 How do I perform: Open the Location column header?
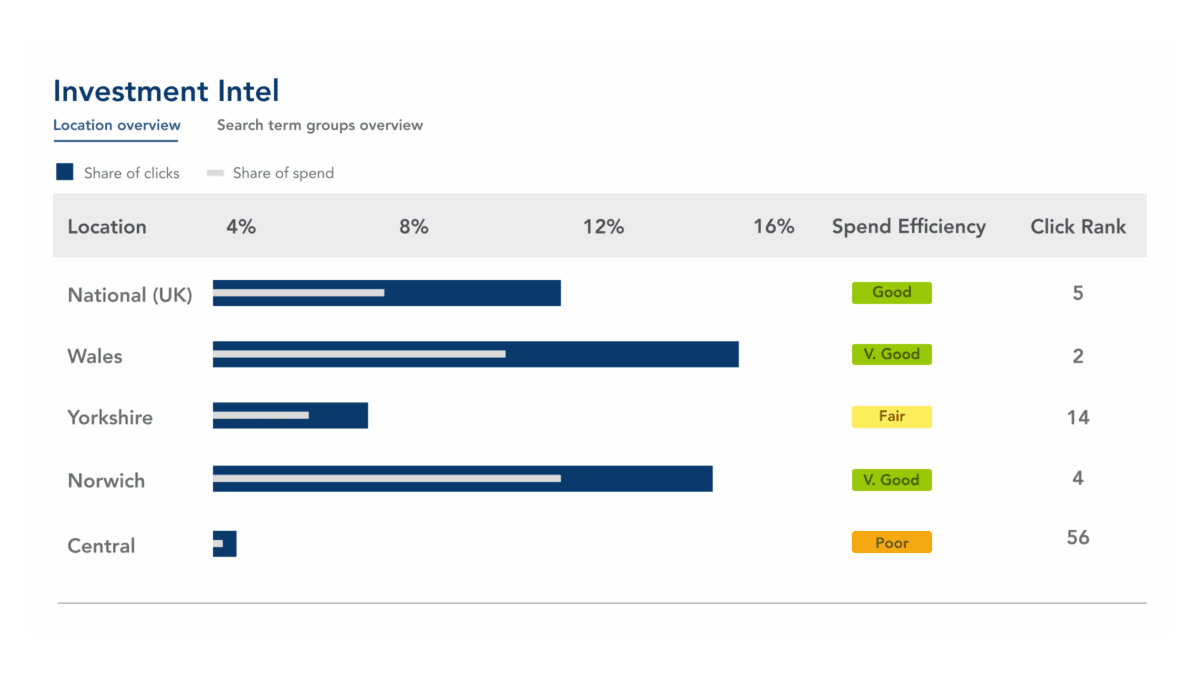(x=107, y=226)
